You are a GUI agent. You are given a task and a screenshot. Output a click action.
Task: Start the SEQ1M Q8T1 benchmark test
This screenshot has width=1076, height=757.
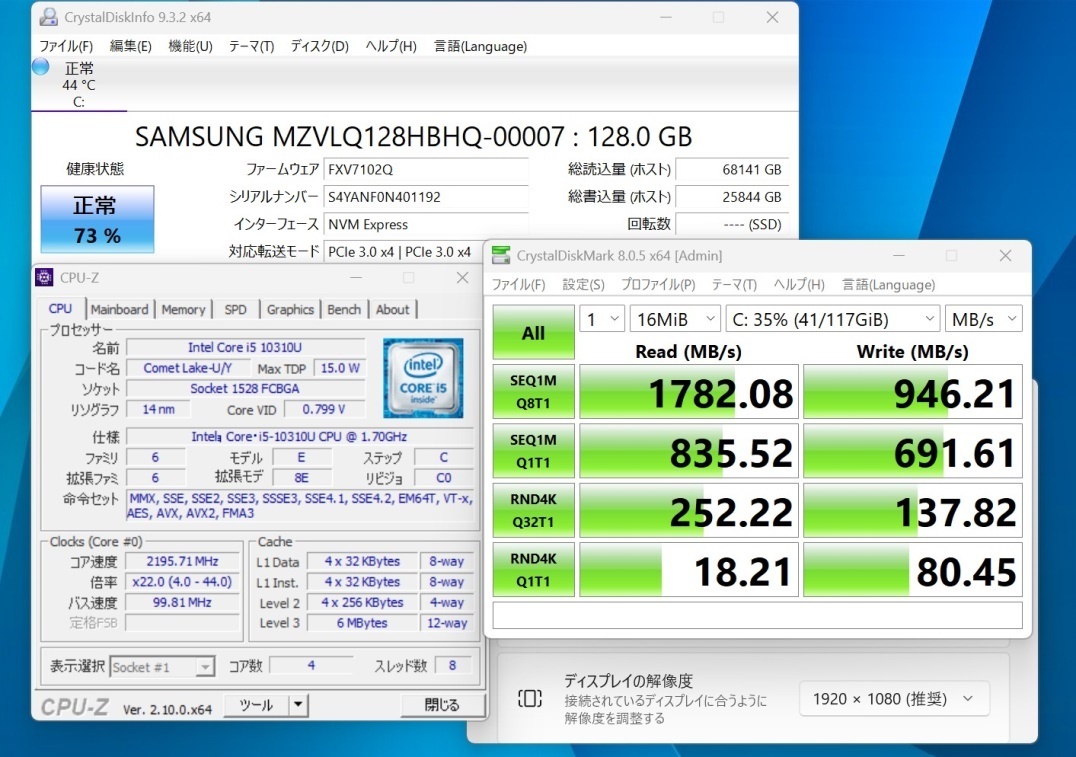[x=533, y=391]
